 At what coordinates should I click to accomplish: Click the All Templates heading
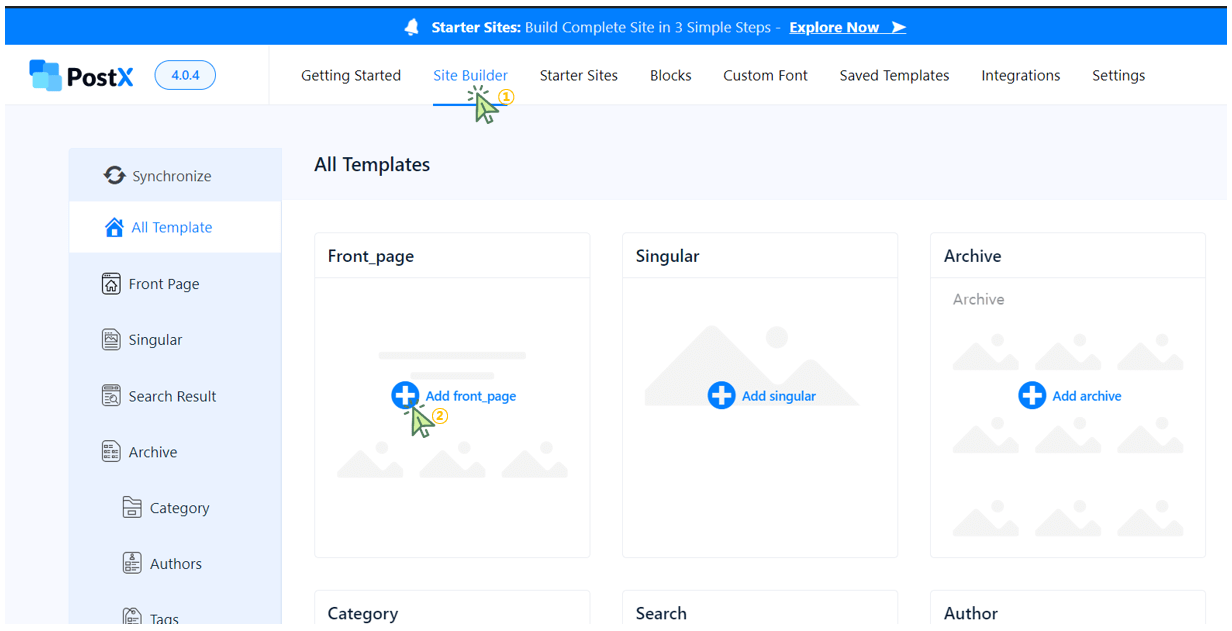(x=372, y=165)
